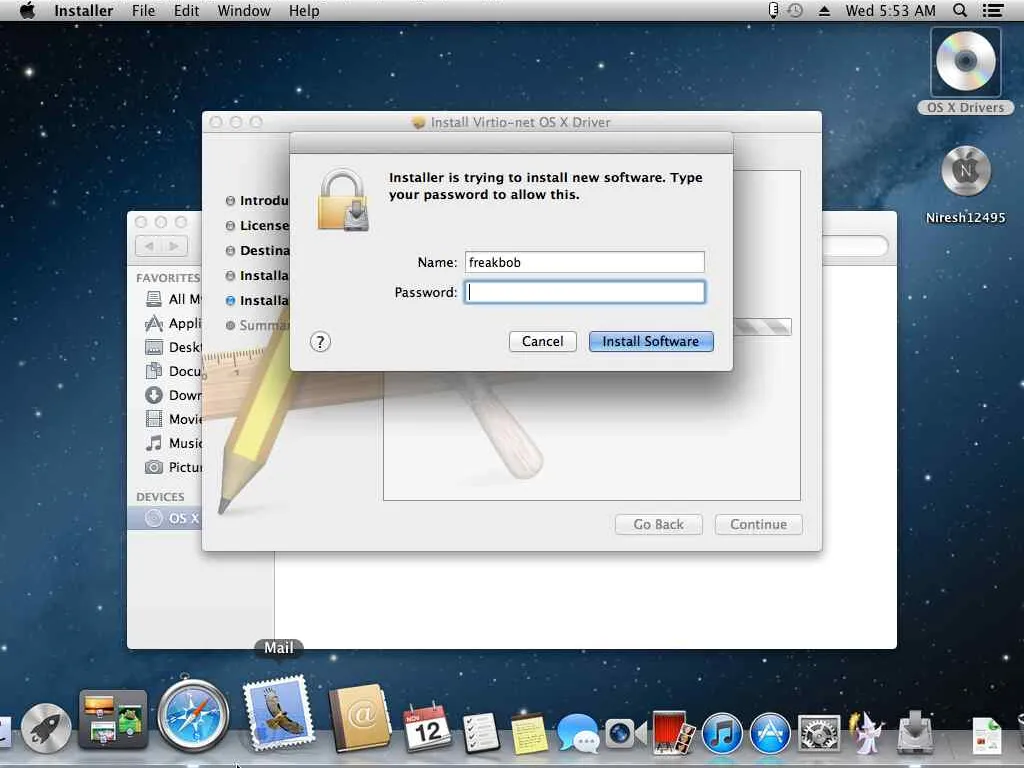The width and height of the screenshot is (1024, 768).
Task: Click Finder back arrow button
Action: click(x=149, y=246)
